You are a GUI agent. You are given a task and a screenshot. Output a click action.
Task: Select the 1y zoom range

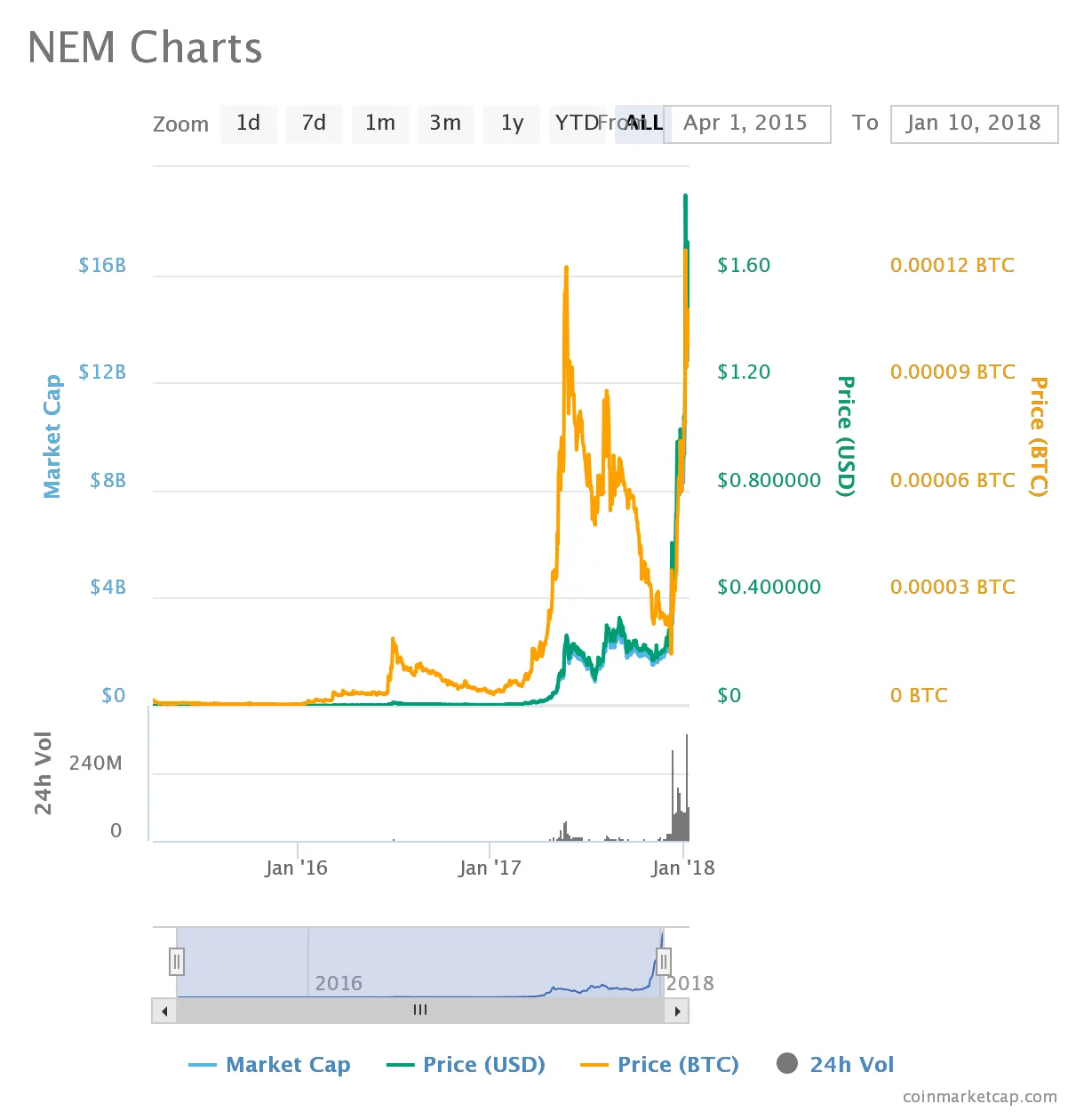tap(511, 124)
